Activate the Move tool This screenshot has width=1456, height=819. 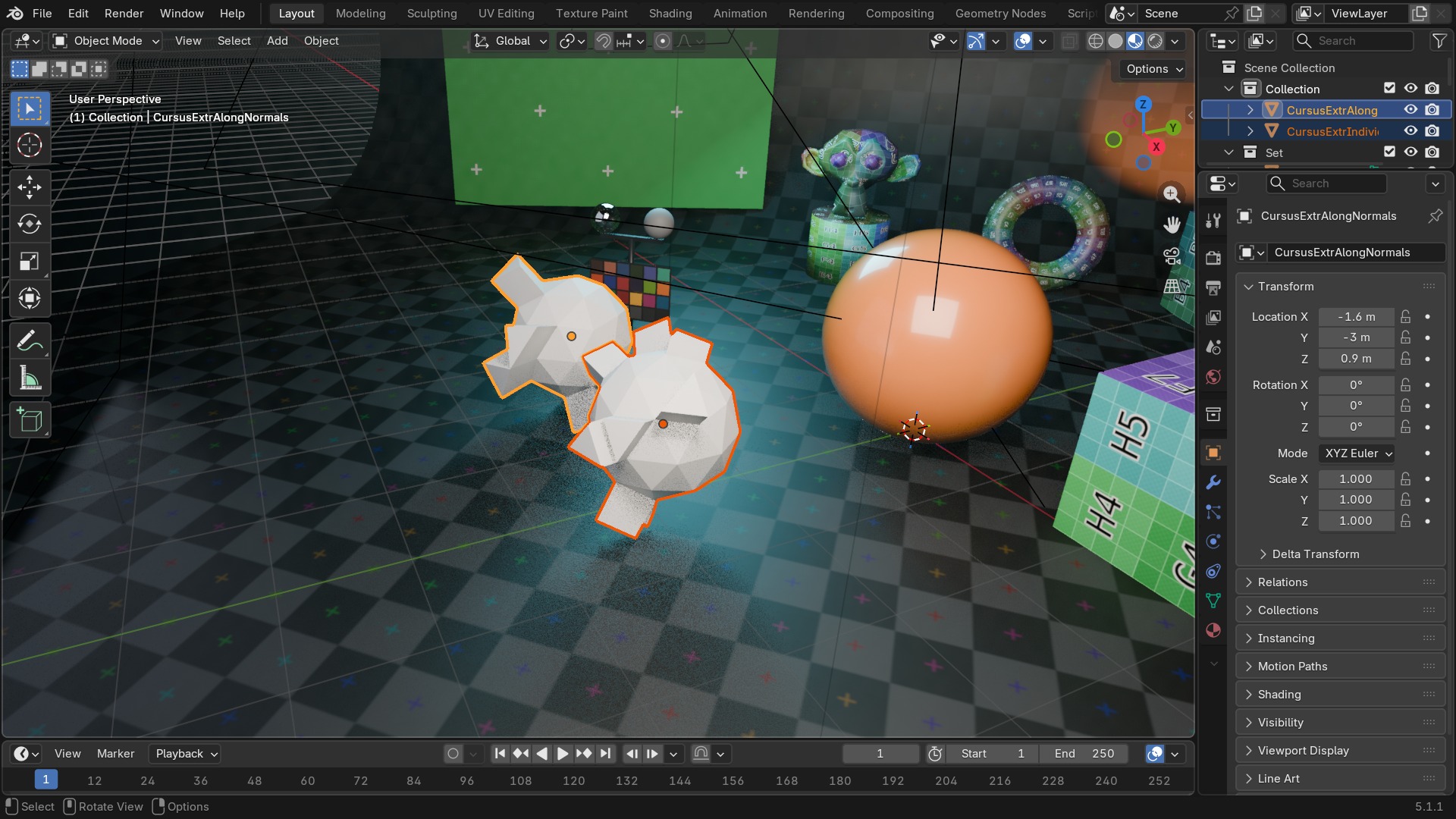point(30,187)
